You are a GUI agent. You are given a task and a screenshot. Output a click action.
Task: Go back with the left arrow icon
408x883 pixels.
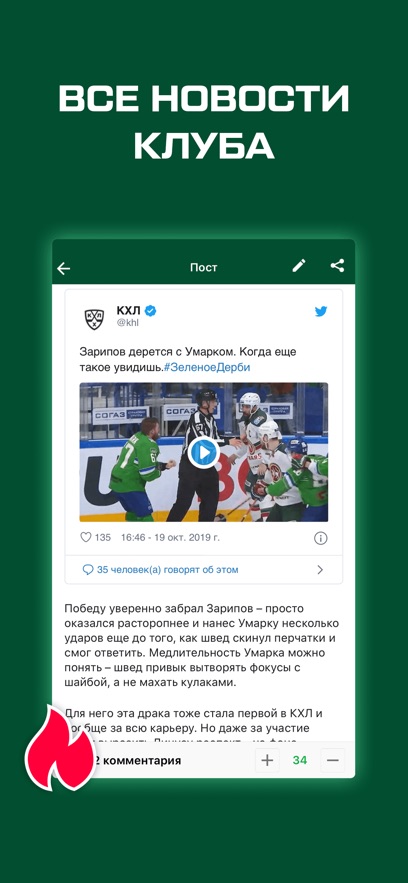click(x=64, y=269)
